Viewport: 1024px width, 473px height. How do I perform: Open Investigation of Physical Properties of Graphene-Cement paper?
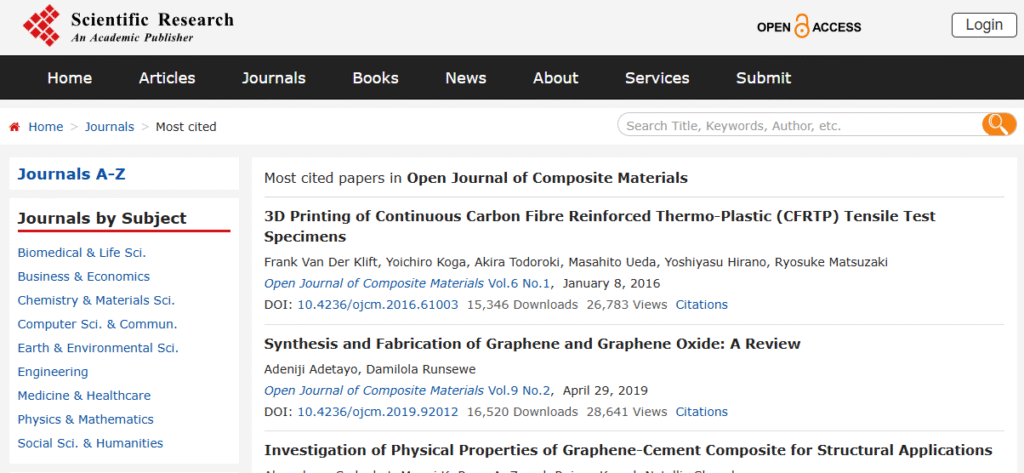(x=628, y=450)
